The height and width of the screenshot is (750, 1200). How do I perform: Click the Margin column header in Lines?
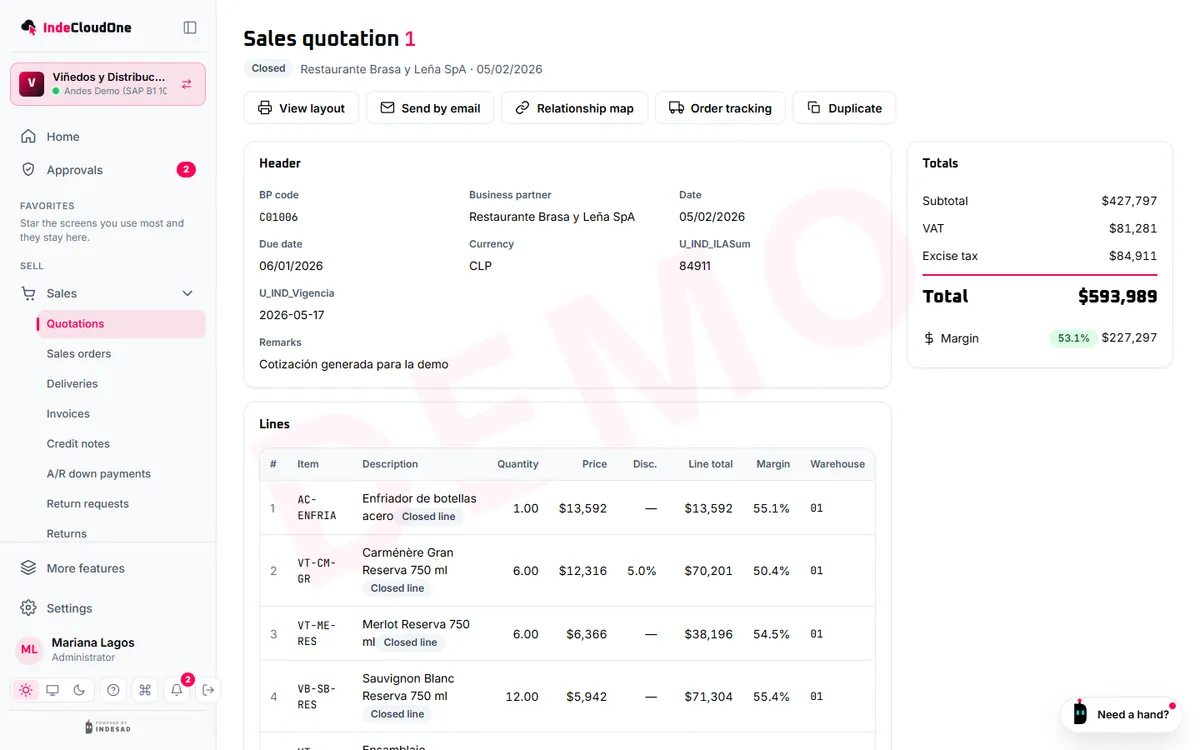773,464
